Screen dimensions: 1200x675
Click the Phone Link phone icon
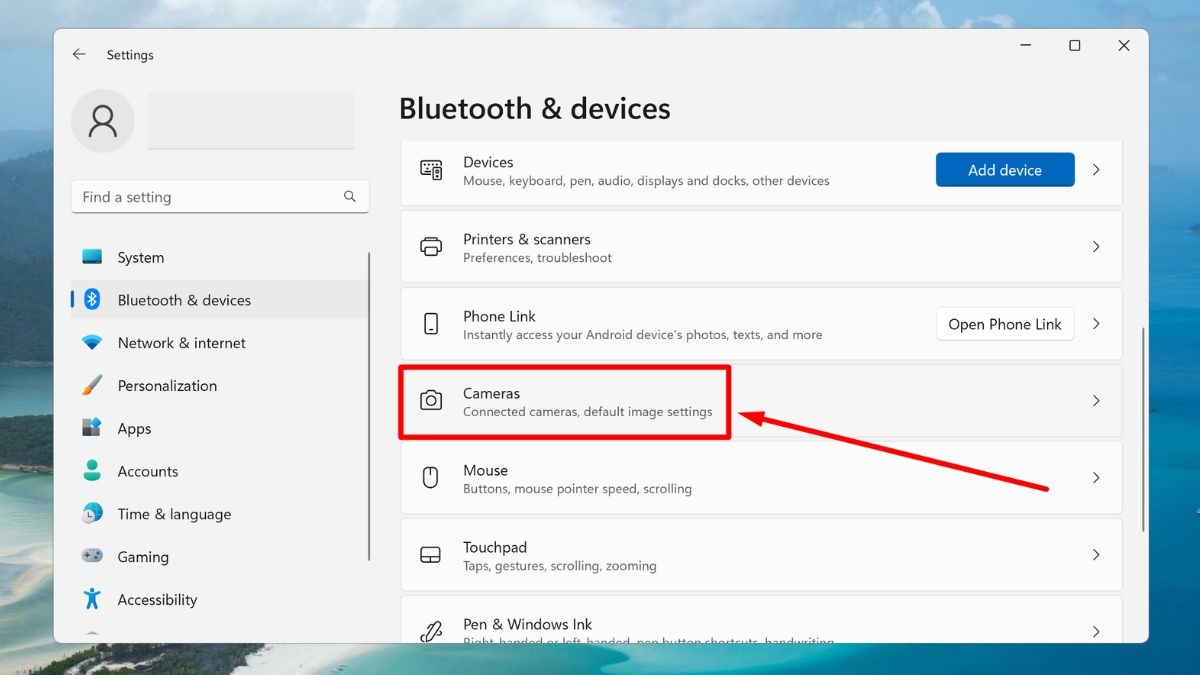pyautogui.click(x=431, y=324)
